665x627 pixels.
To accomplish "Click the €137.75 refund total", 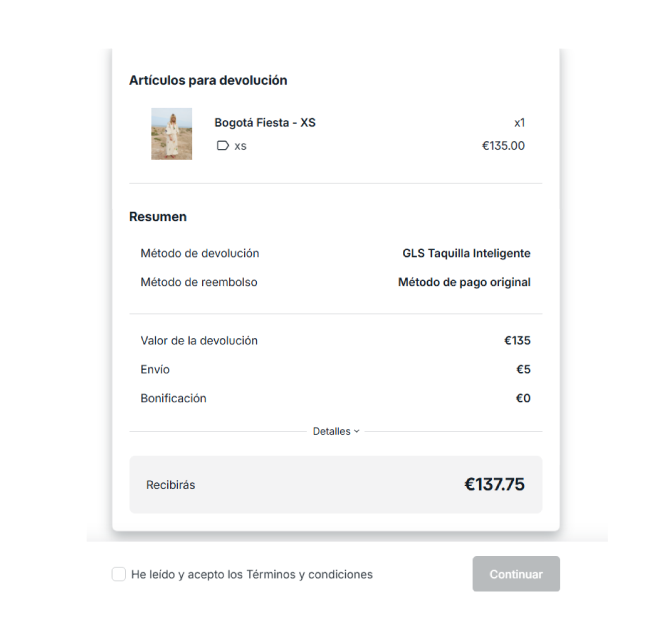I will 494,485.
